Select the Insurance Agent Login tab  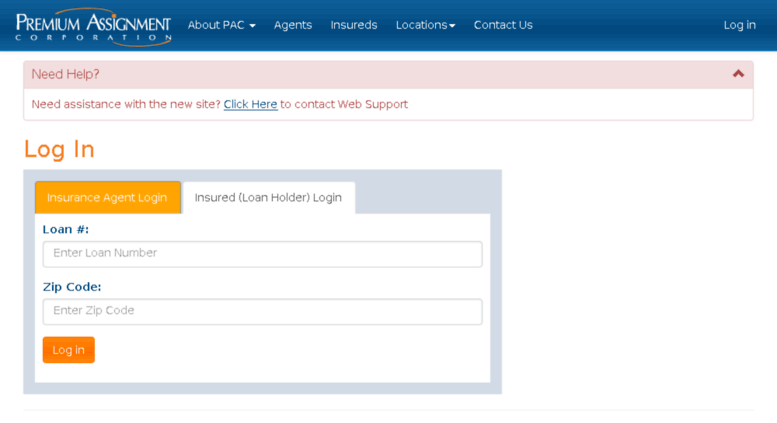coord(108,198)
